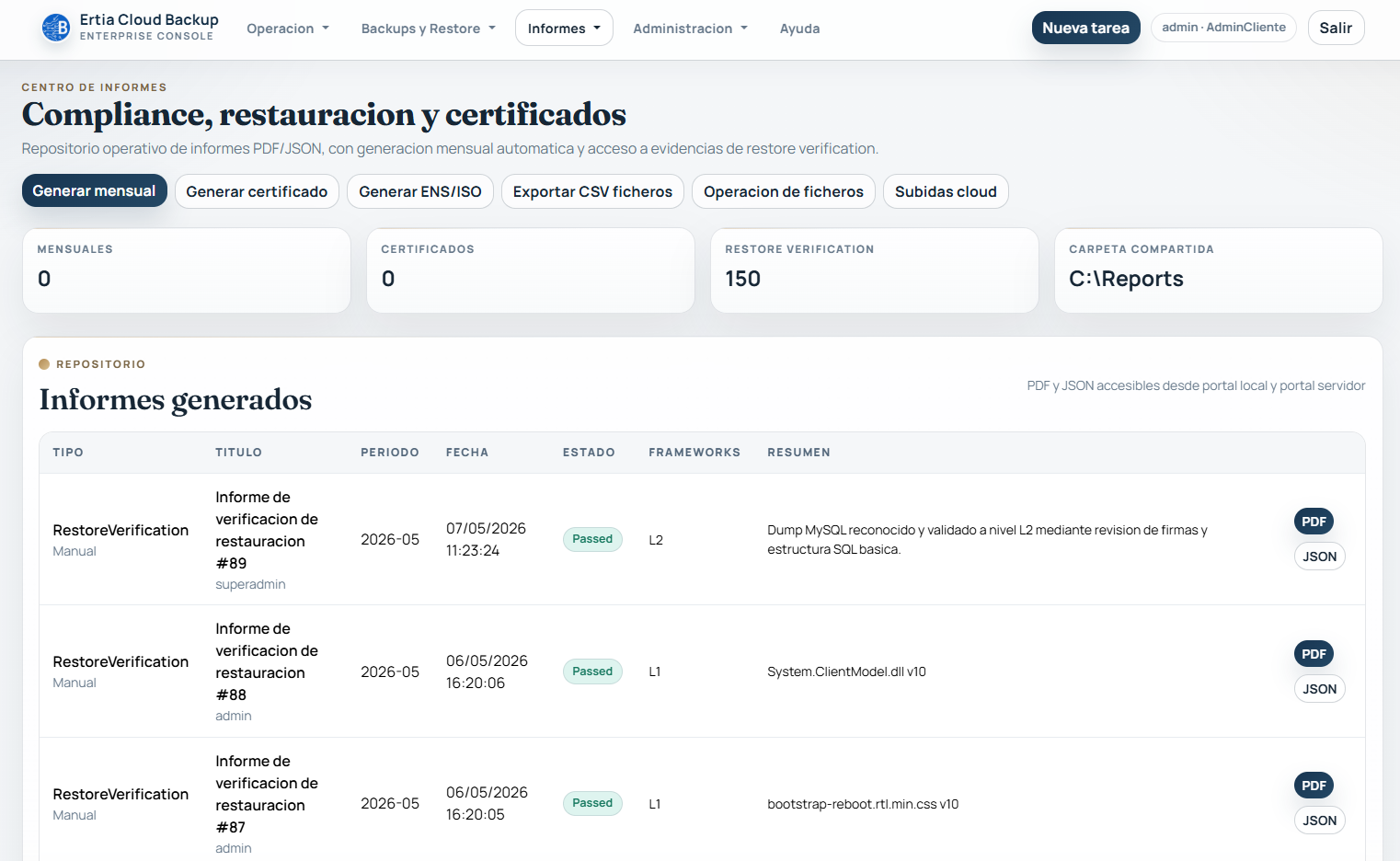Click the Passed status badge of report #88
1400x861 pixels.
tap(592, 672)
